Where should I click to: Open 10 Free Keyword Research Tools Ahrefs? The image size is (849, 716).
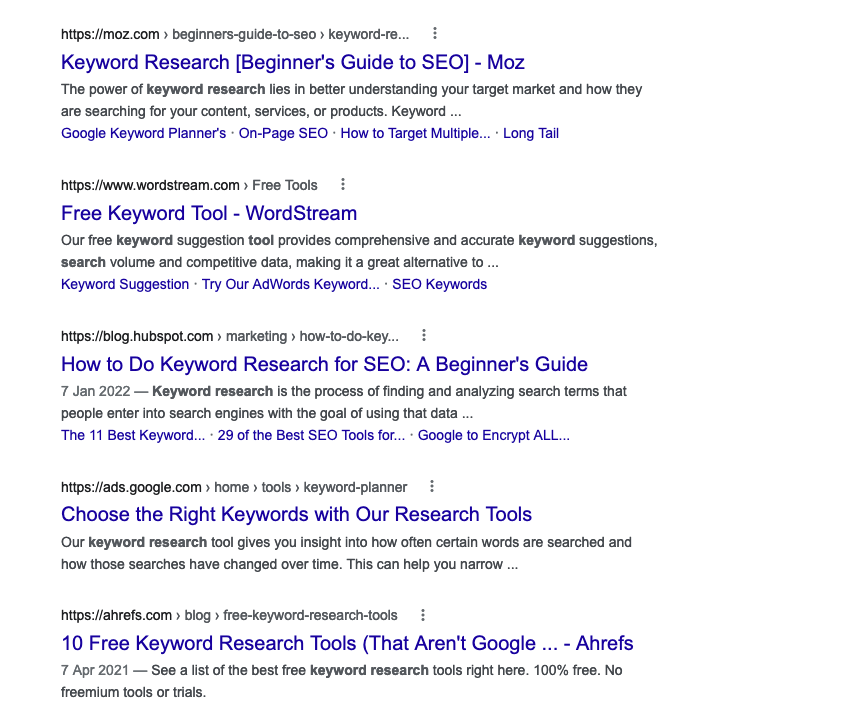click(347, 643)
